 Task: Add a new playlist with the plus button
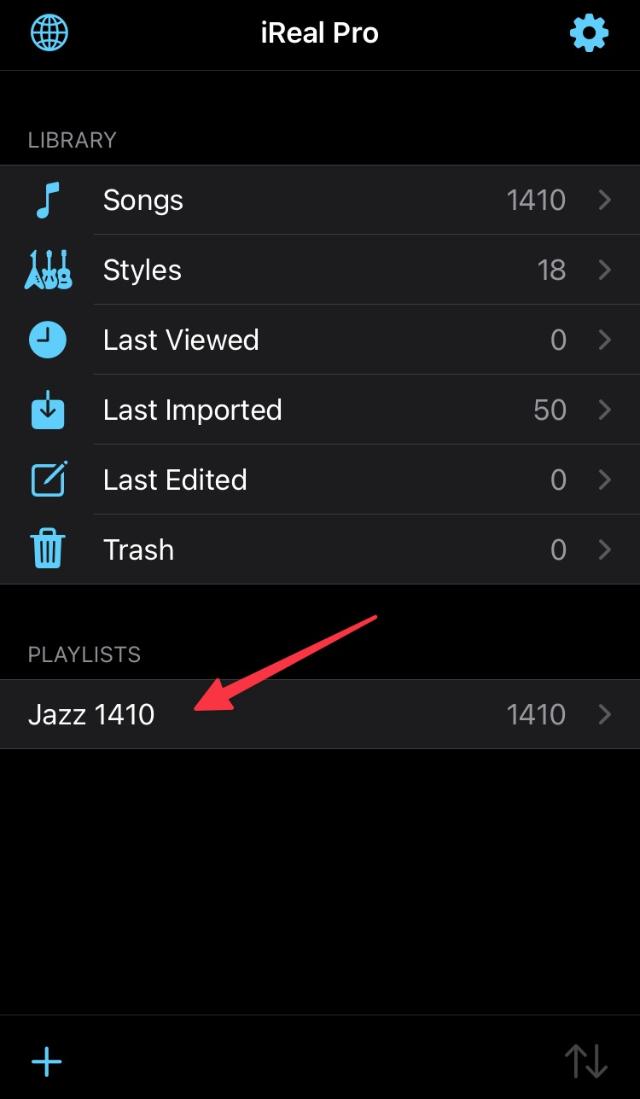click(x=46, y=1062)
